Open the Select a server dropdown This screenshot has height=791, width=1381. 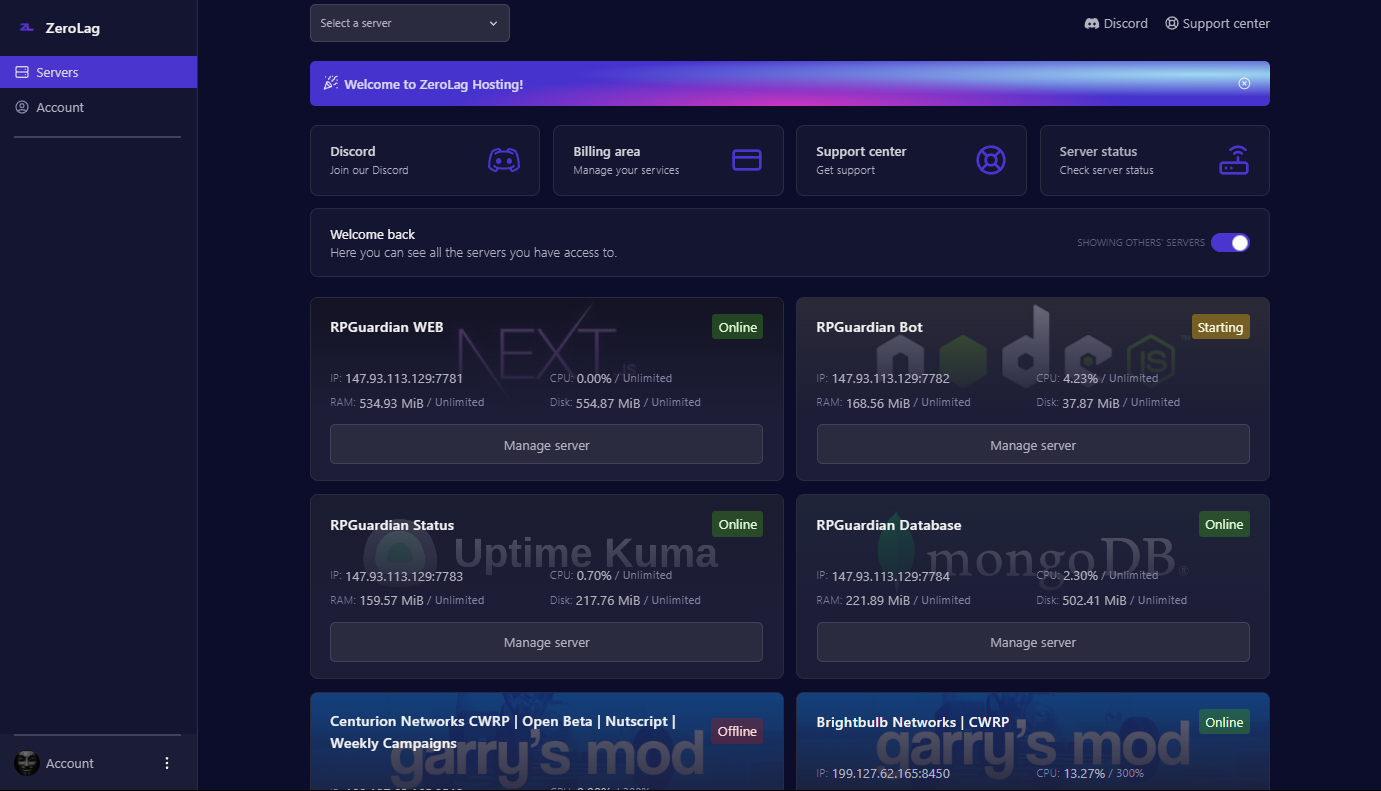coord(410,23)
